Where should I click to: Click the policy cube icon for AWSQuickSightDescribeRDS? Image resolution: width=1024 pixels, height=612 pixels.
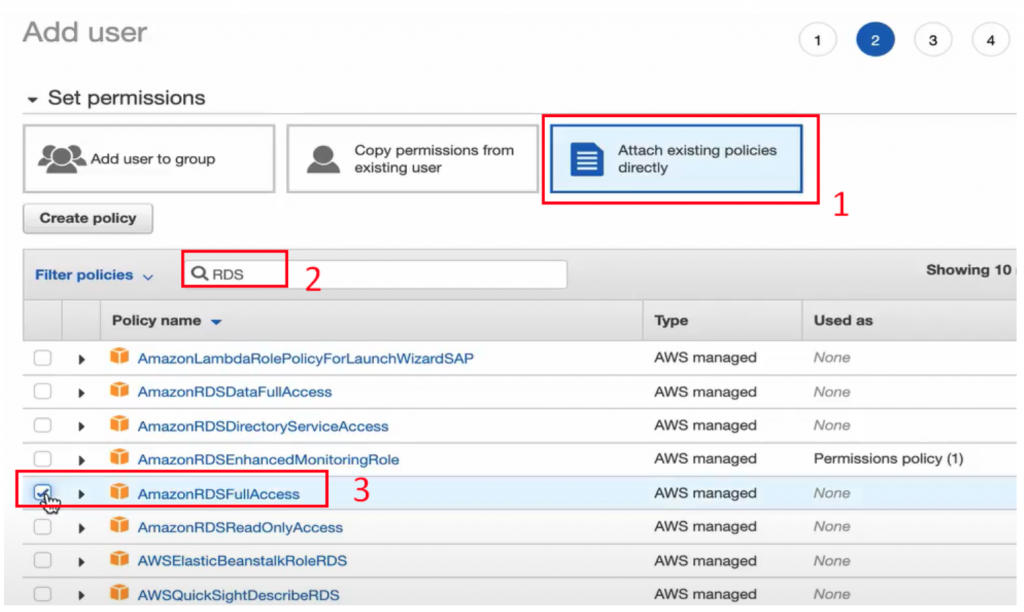(x=120, y=592)
